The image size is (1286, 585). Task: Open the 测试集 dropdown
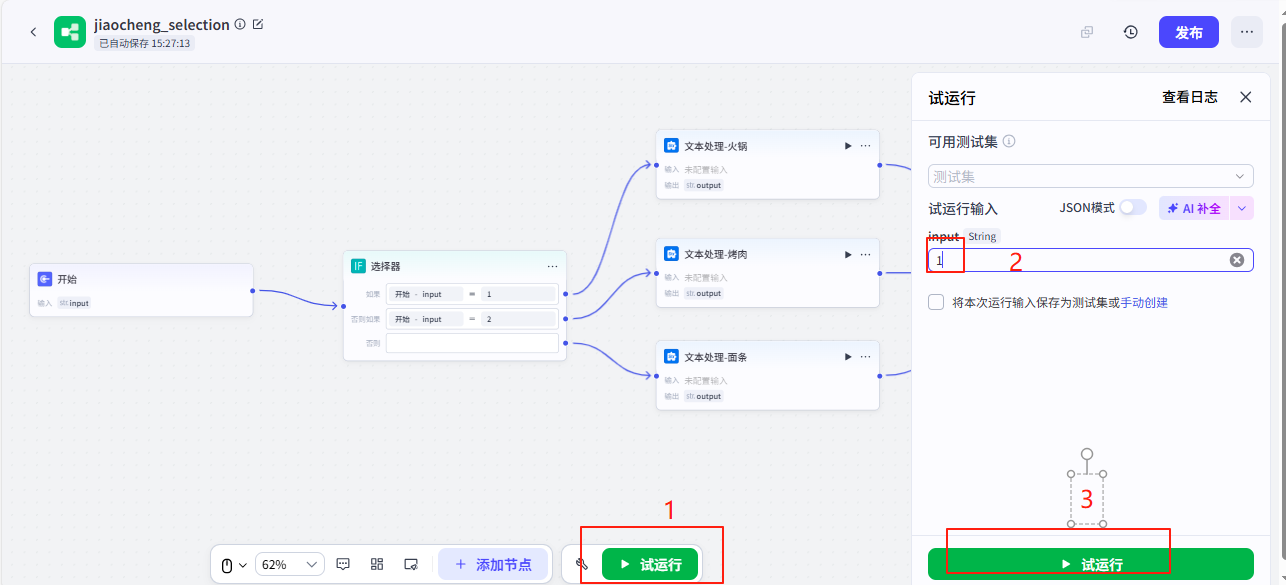1091,176
